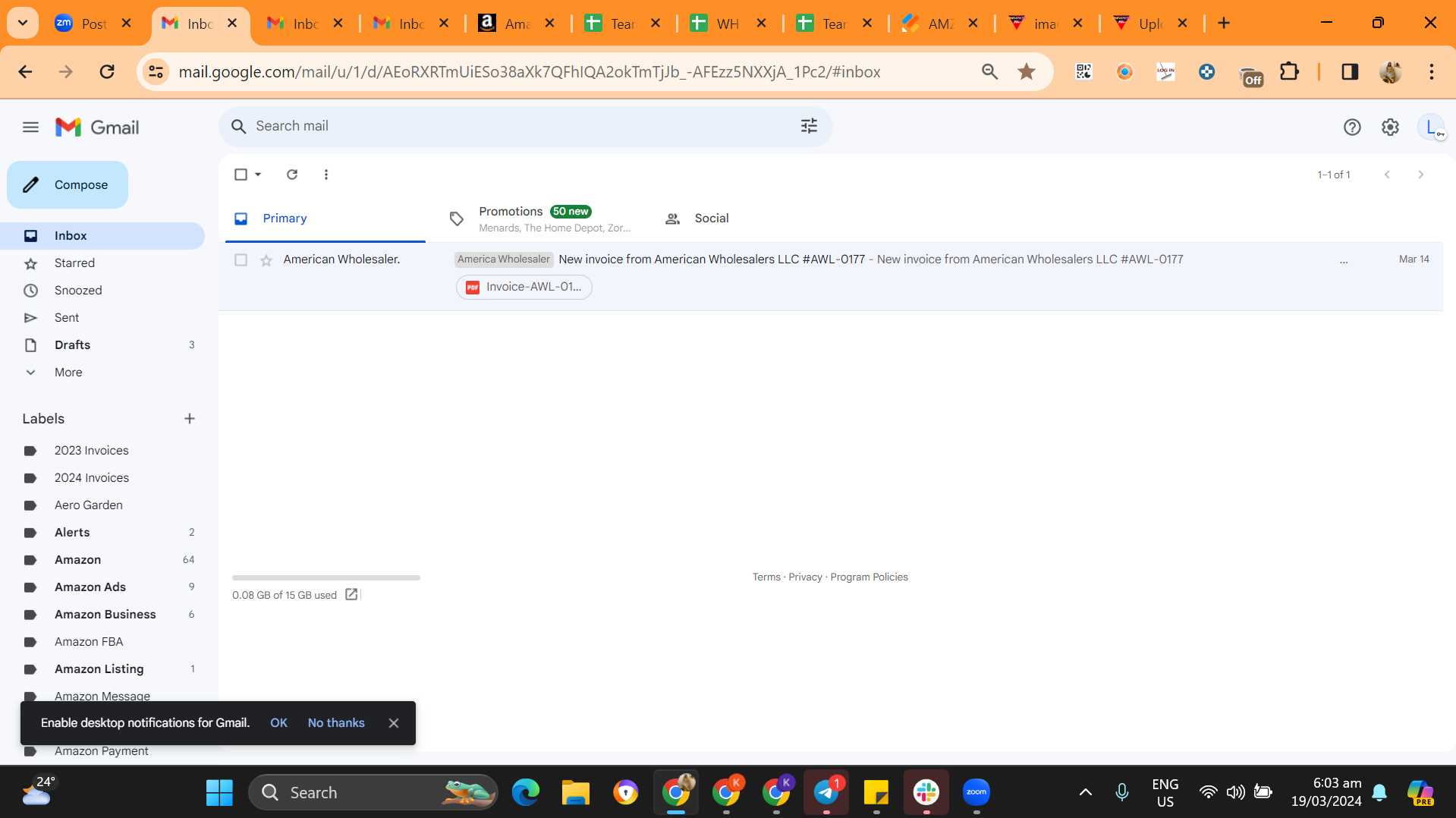The width and height of the screenshot is (1456, 818).
Task: Decline notifications with No thanks
Action: 336,723
